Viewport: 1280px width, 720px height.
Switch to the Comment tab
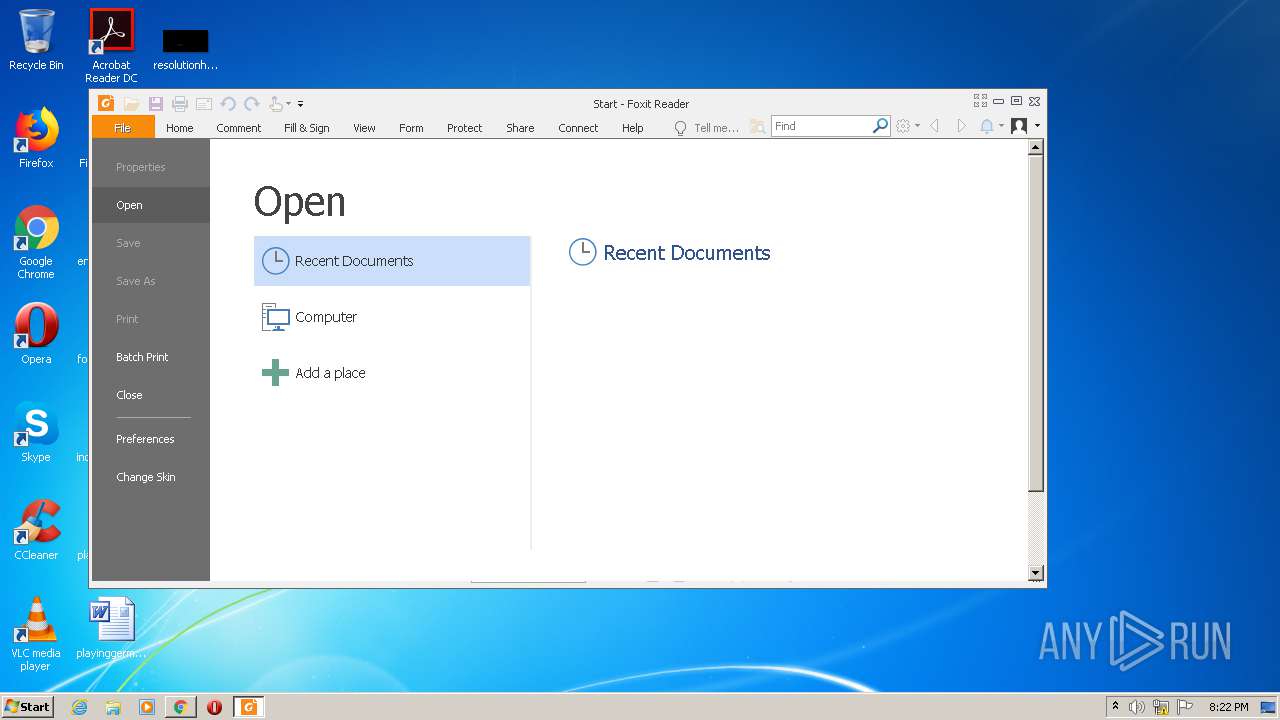click(239, 128)
